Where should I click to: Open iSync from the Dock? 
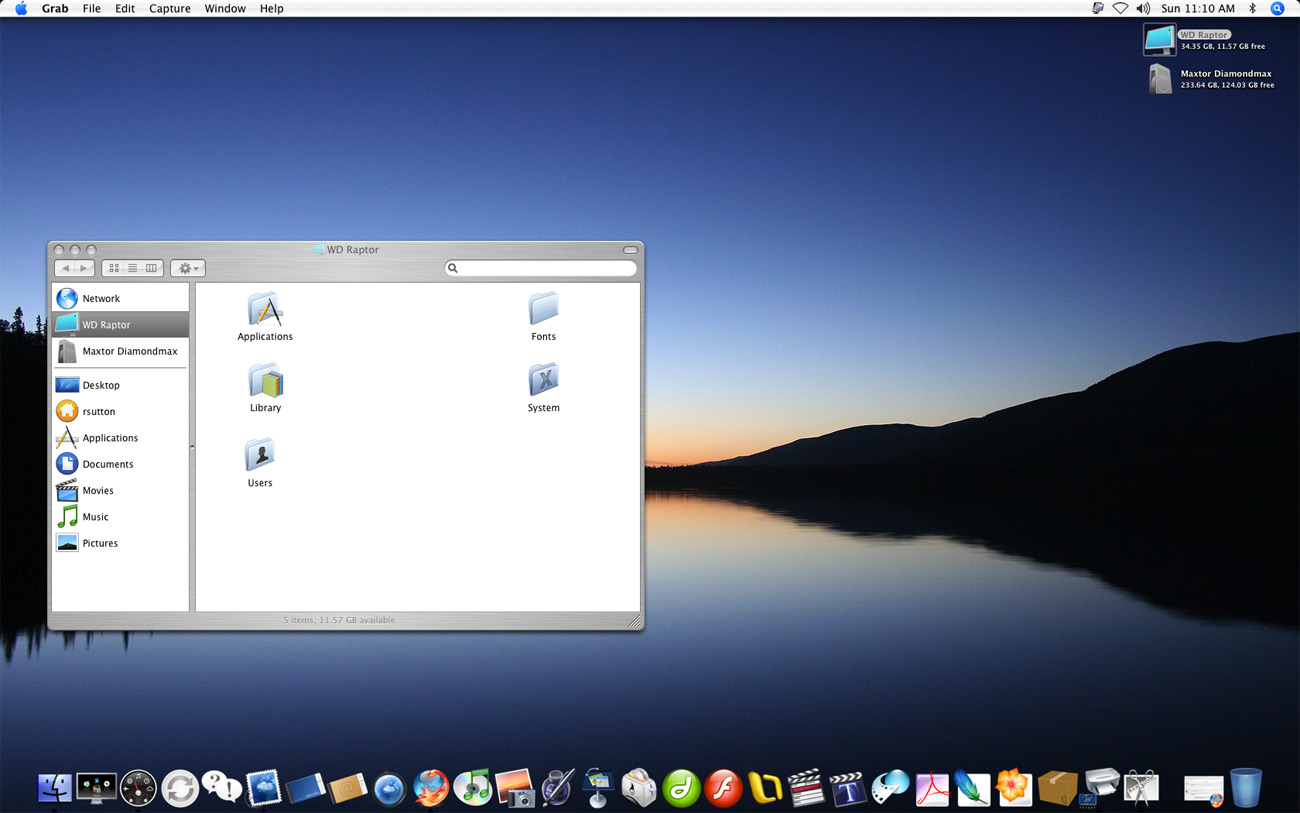click(x=180, y=788)
